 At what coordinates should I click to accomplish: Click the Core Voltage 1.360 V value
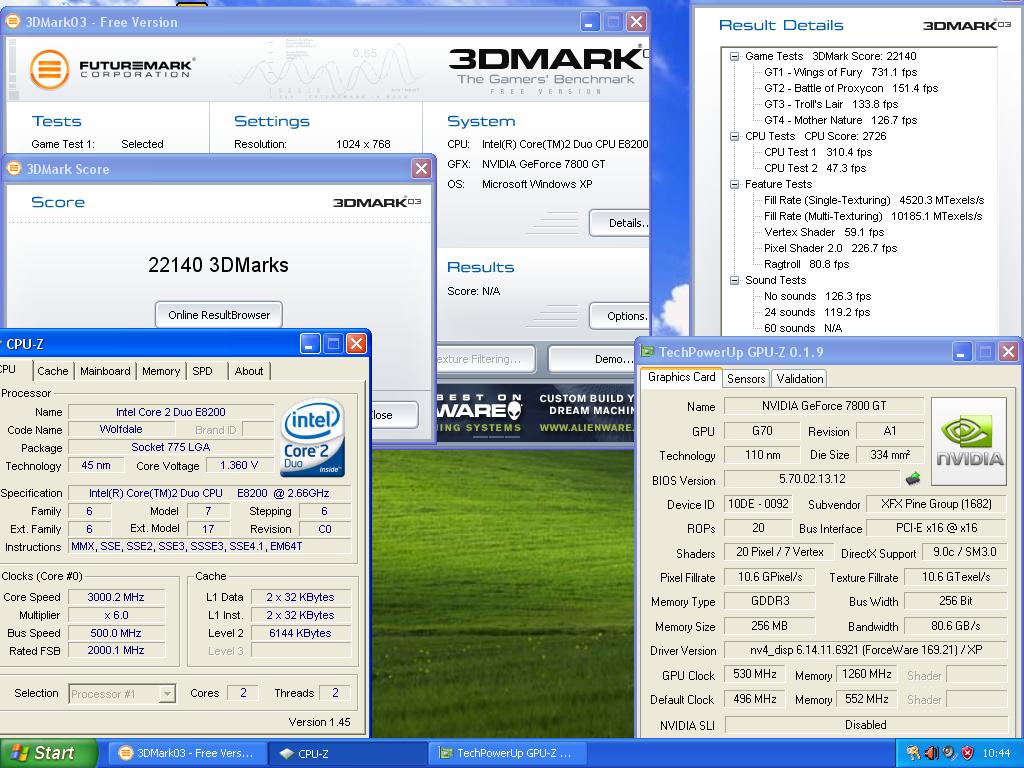coord(238,466)
